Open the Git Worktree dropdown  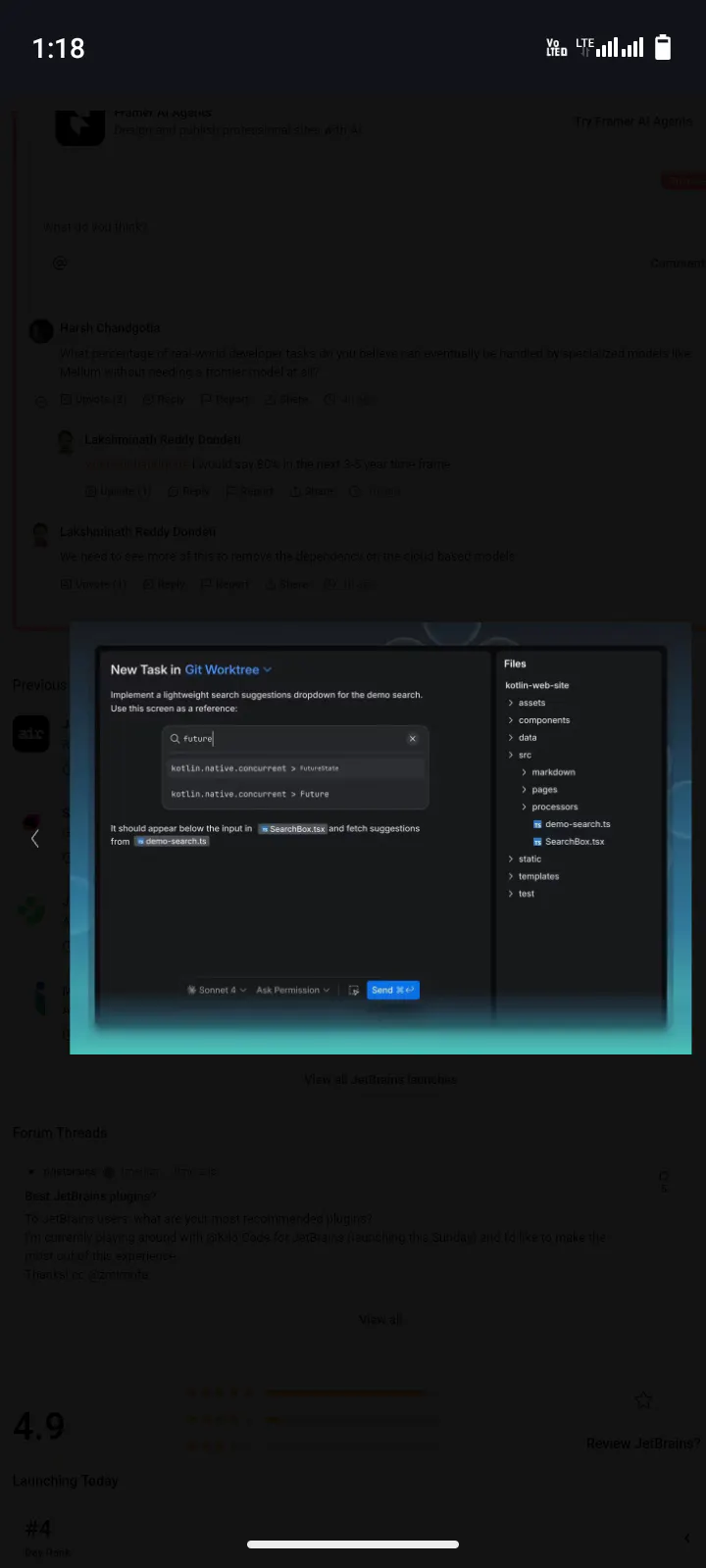coord(227,669)
